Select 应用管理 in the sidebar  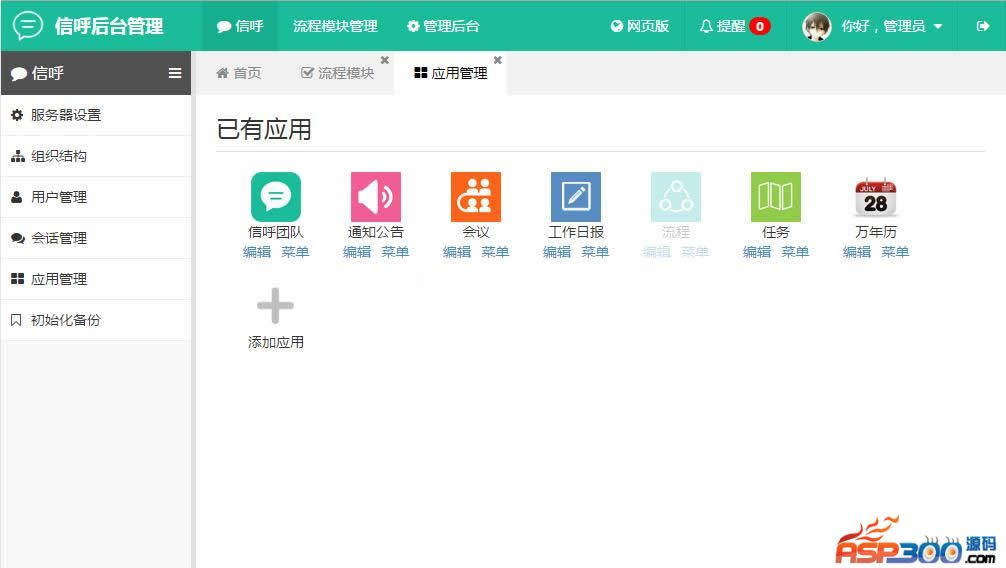tap(96, 279)
